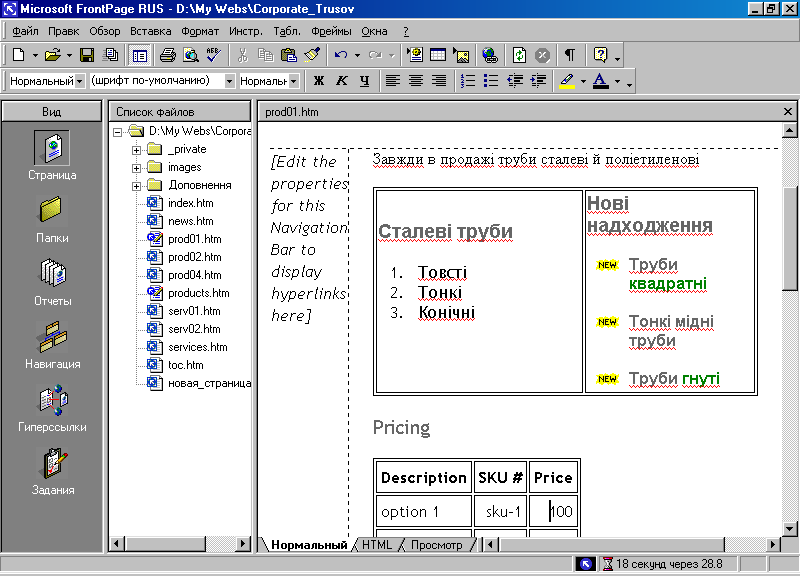The height and width of the screenshot is (576, 800).
Task: Click the Refresh page toolbar icon
Action: pos(519,55)
